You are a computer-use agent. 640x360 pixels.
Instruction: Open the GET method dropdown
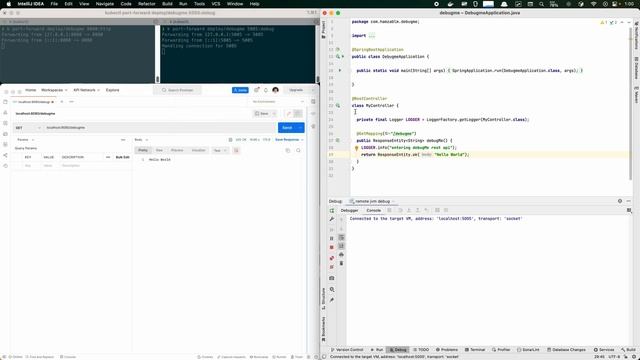click(28, 128)
